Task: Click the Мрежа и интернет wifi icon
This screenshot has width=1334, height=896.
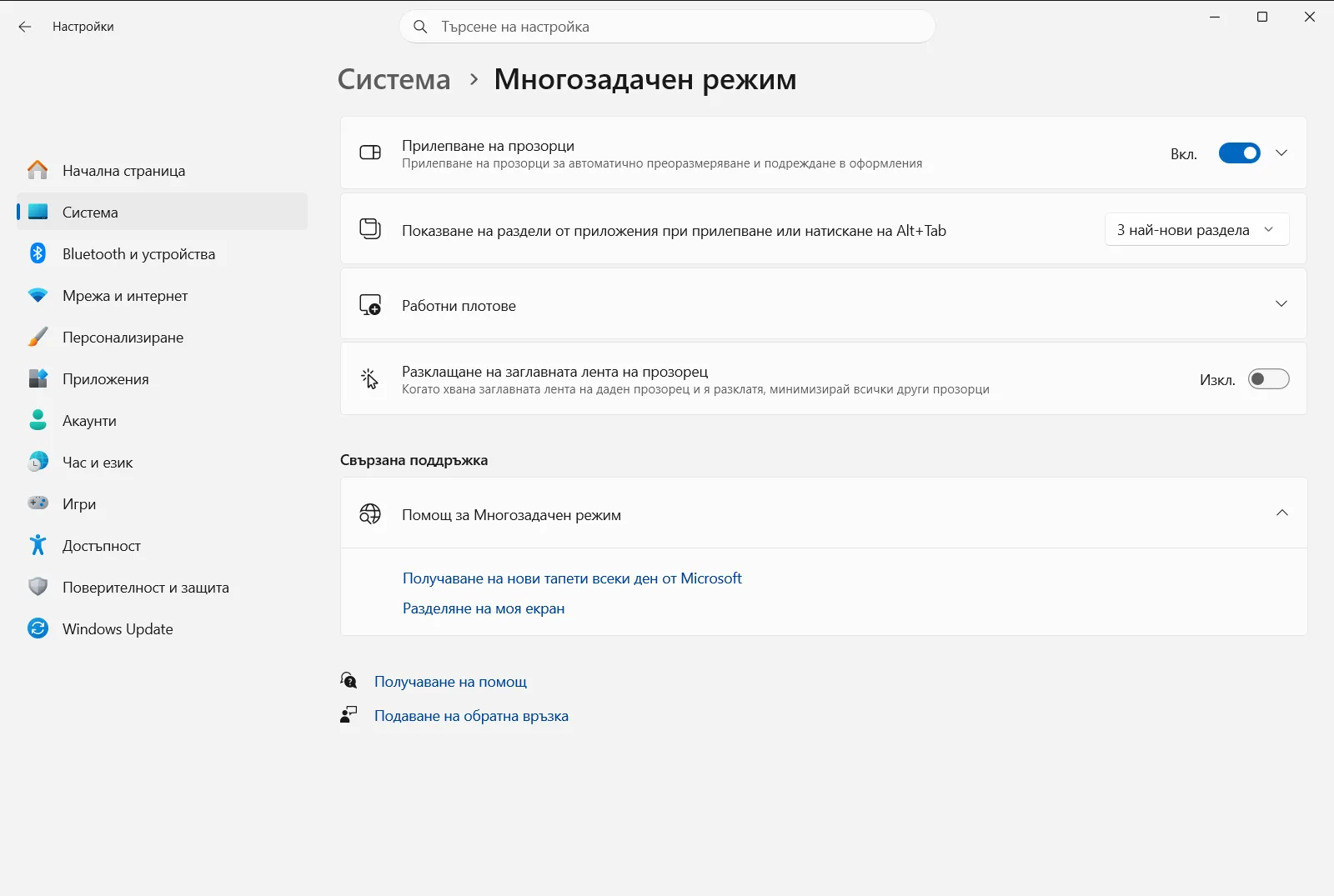Action: coord(38,295)
